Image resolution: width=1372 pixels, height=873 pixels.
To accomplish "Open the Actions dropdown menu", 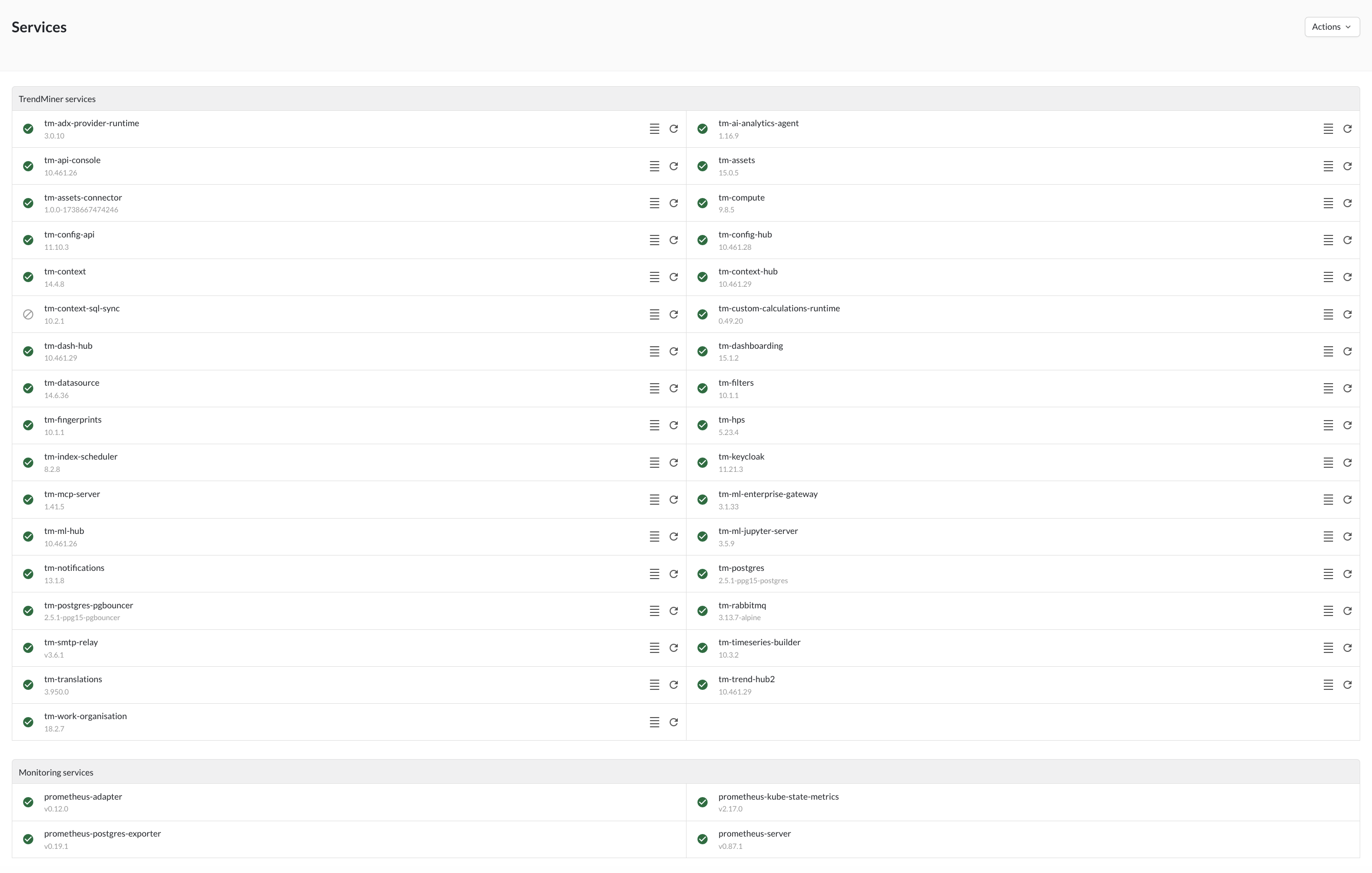I will [1331, 27].
